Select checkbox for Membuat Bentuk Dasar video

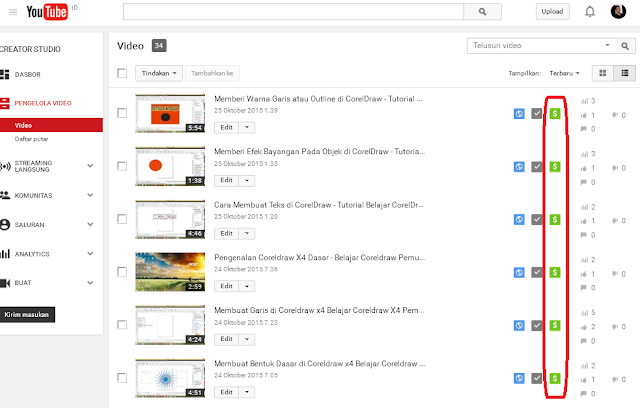122,378
